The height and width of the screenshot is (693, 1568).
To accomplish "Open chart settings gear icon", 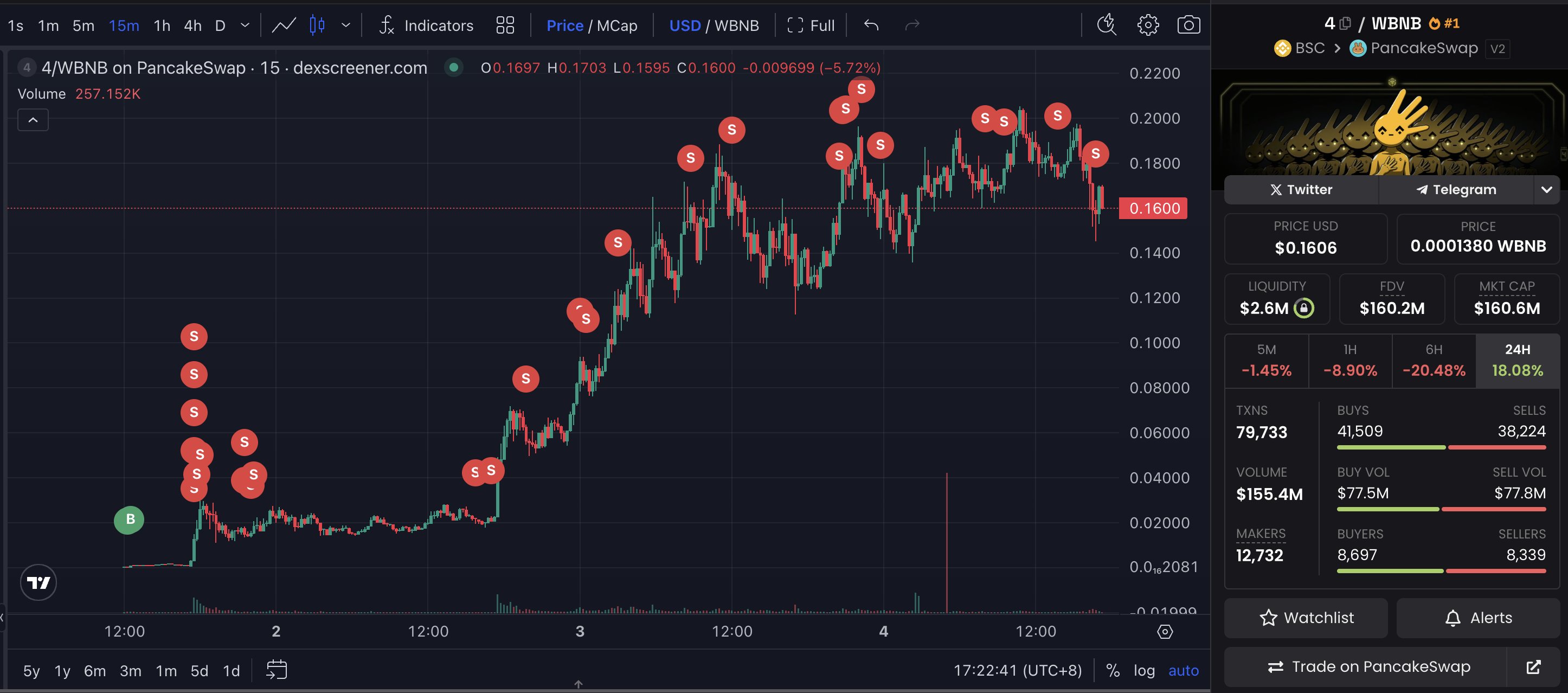I will coord(1147,25).
